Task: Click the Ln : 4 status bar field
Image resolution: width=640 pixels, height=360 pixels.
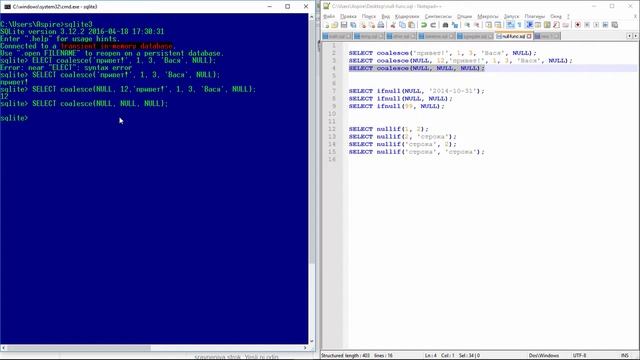Action: tap(430, 356)
